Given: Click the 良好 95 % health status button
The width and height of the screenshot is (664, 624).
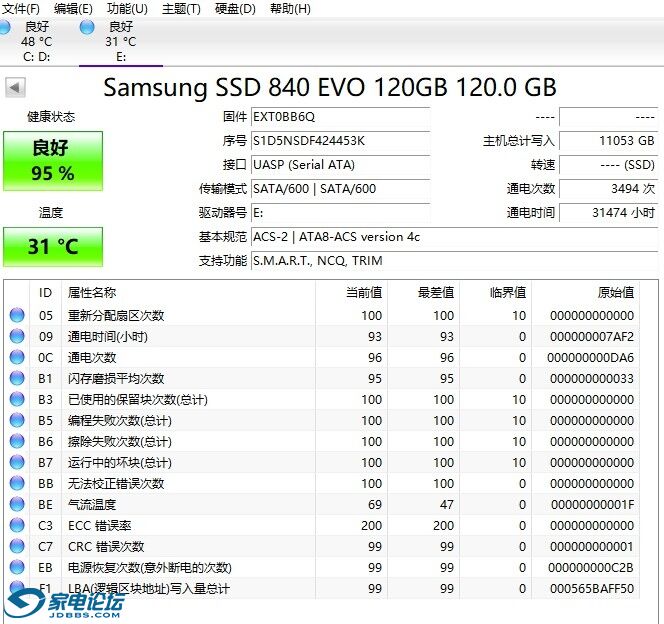Looking at the screenshot, I should [x=53, y=161].
